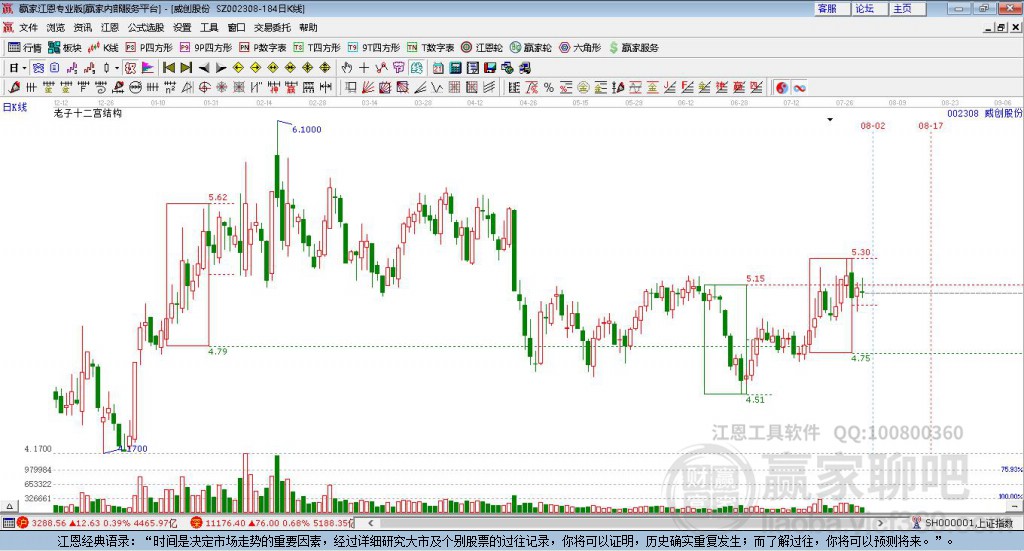Image resolution: width=1024 pixels, height=551 pixels.
Task: Open the T数字表 time table
Action: point(430,48)
